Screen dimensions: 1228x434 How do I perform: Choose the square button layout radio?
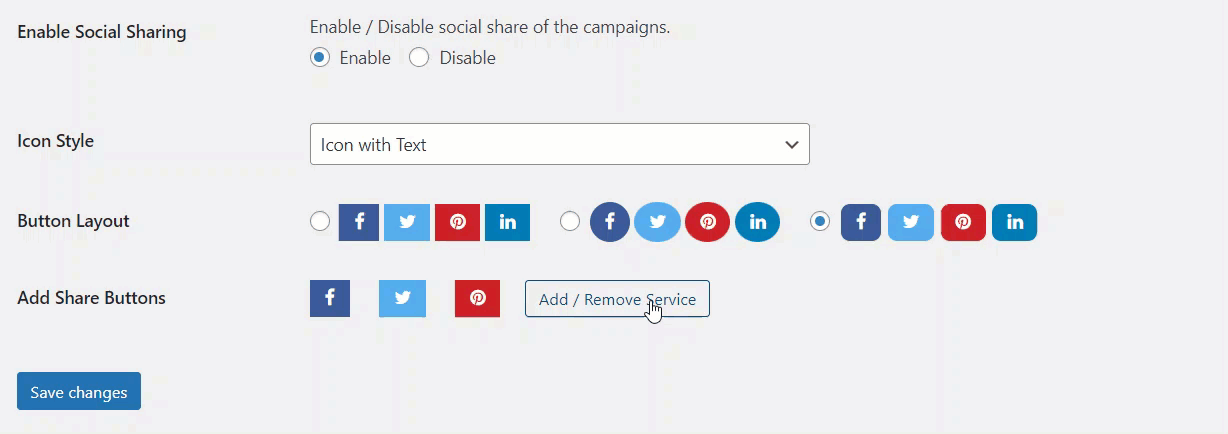coord(320,222)
